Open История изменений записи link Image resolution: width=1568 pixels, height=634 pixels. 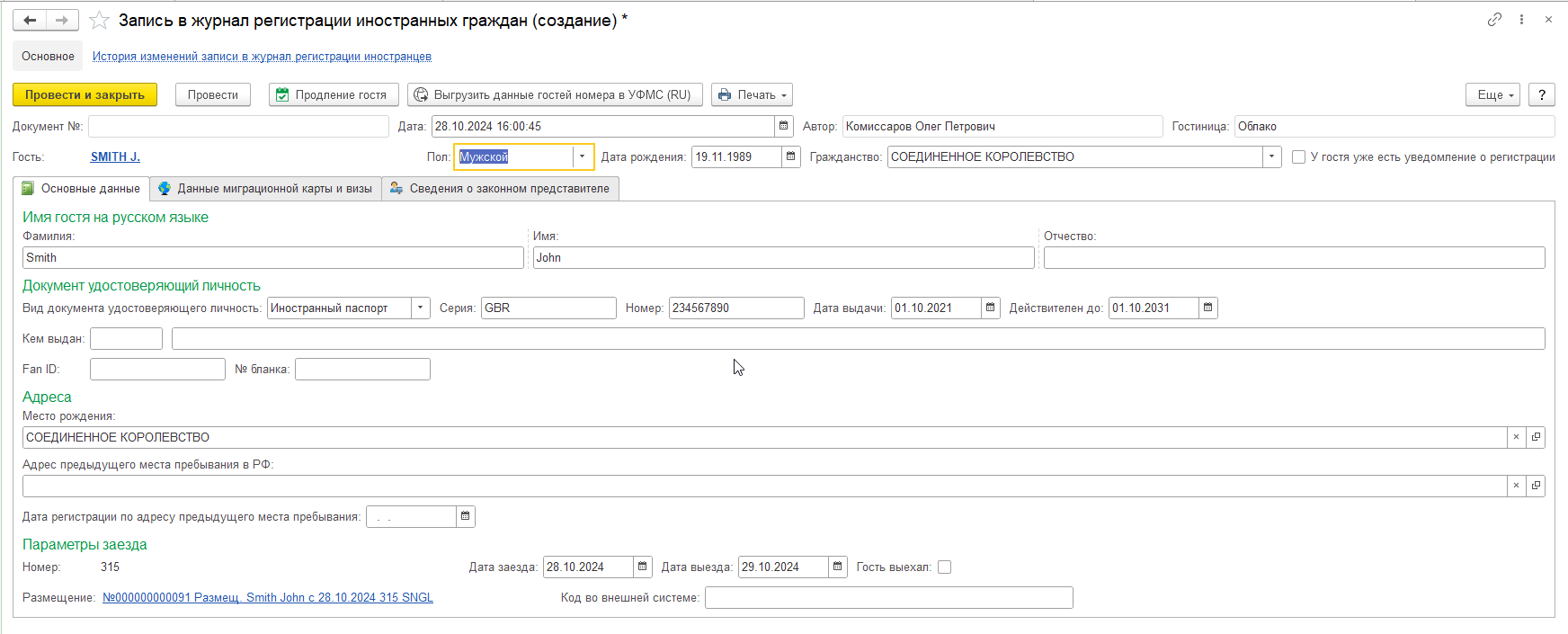(262, 56)
